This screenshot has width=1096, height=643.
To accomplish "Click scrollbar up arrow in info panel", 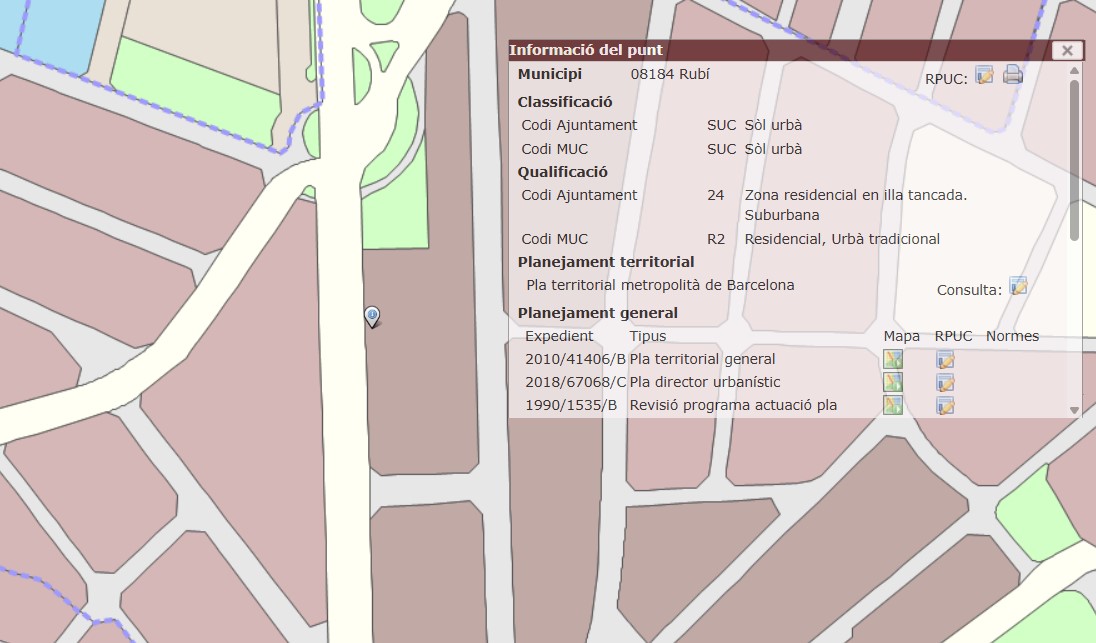I will tap(1075, 70).
